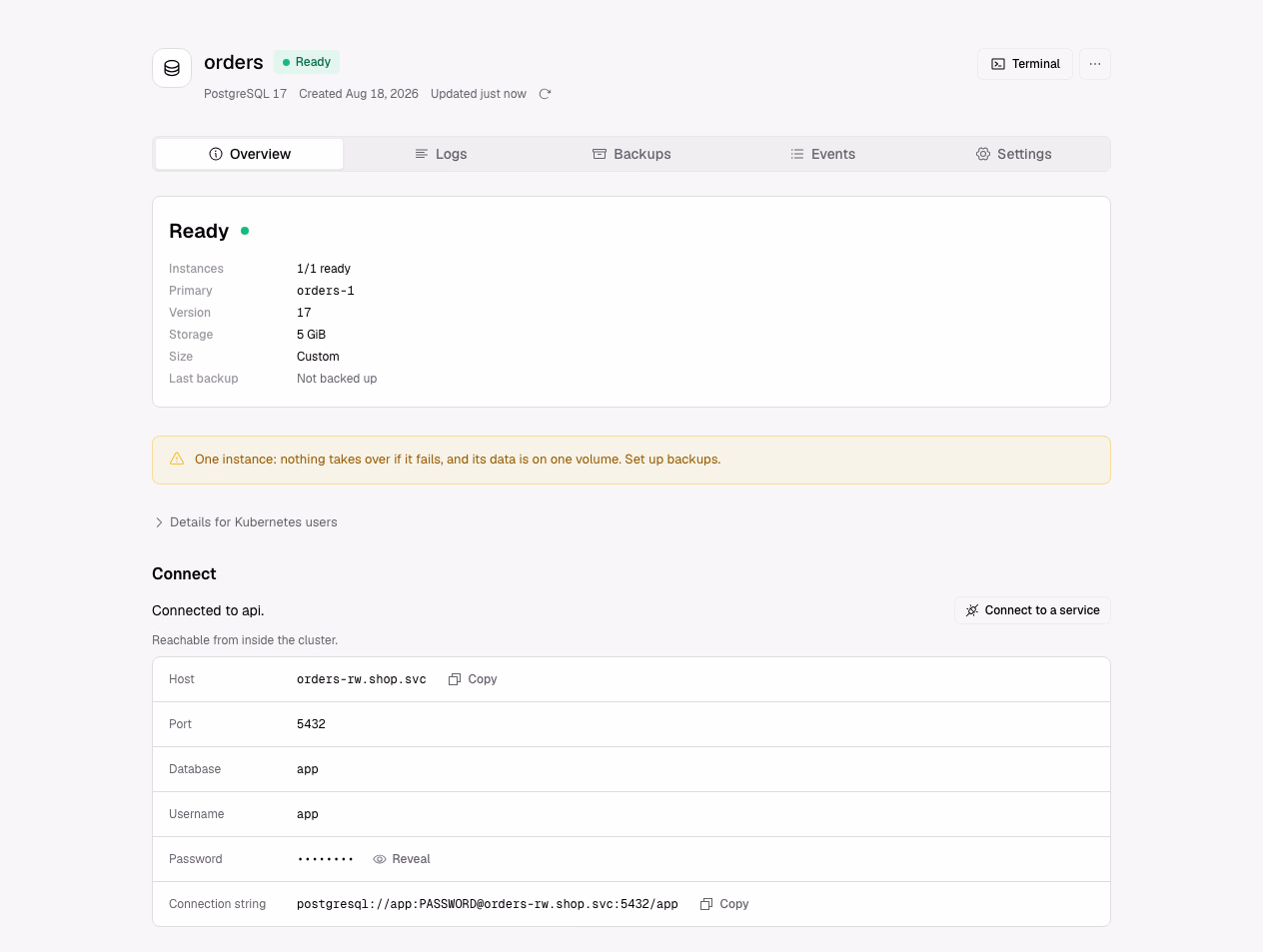Go to the Settings tab

tap(1013, 154)
